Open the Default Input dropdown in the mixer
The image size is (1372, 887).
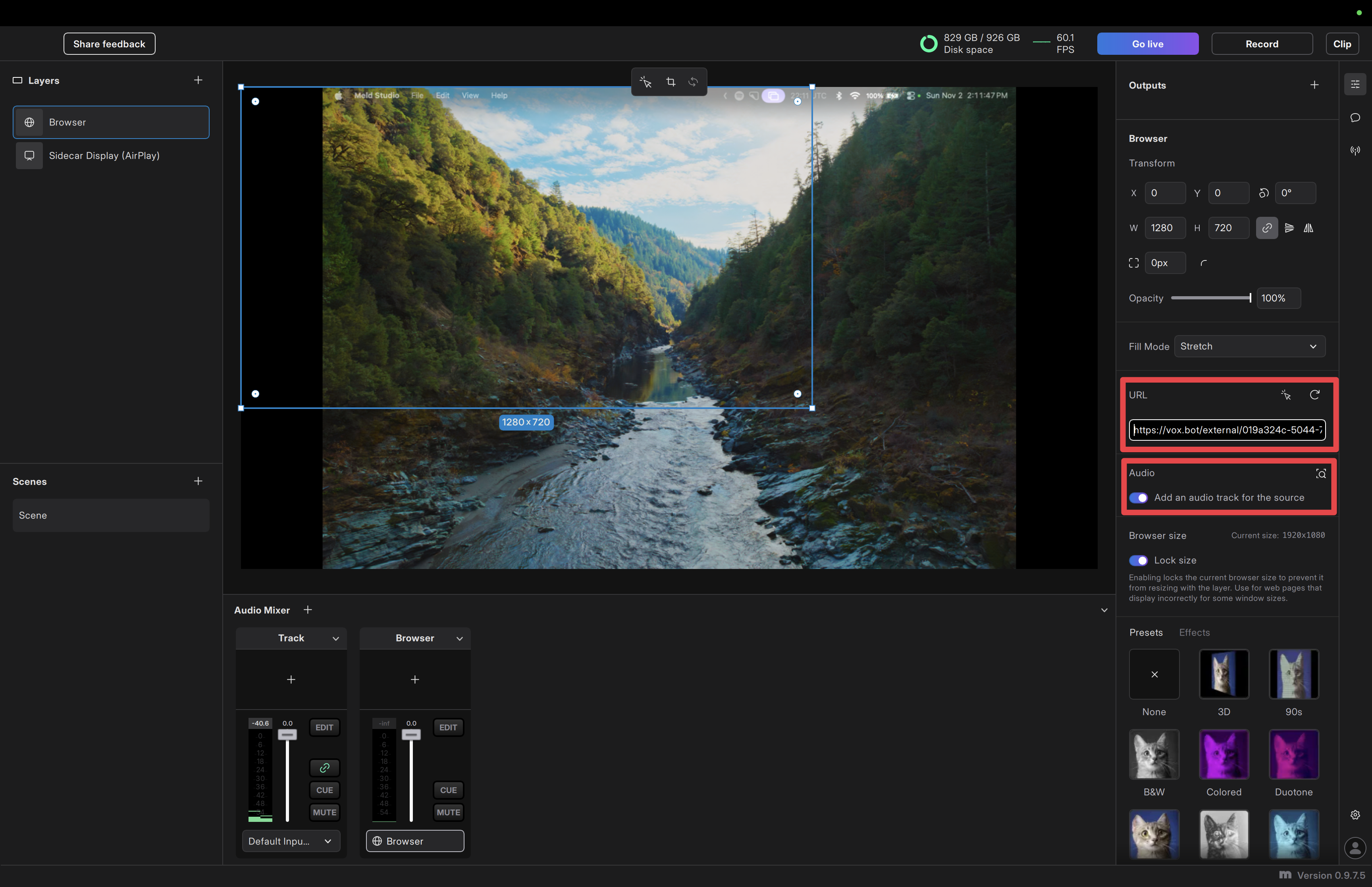(291, 841)
